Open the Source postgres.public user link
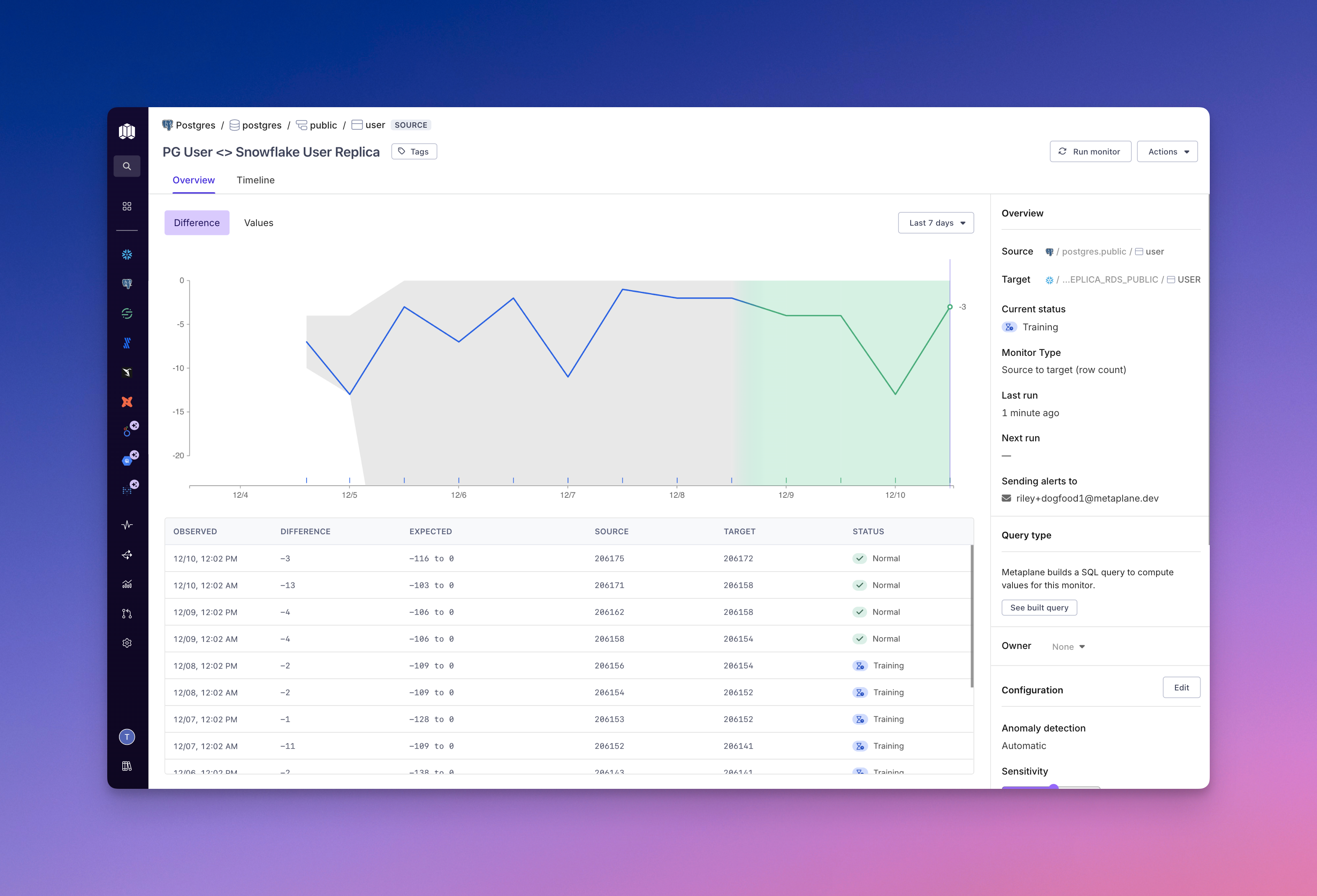Screen dimensions: 1317x896 1105,252
